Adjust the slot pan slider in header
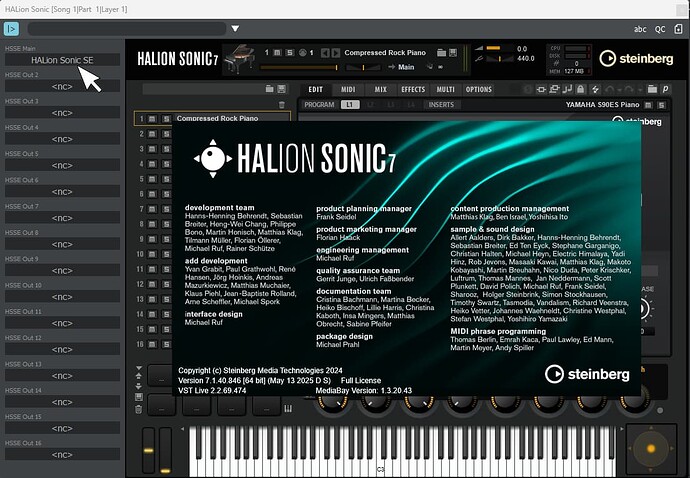The height and width of the screenshot is (478, 690). click(363, 67)
